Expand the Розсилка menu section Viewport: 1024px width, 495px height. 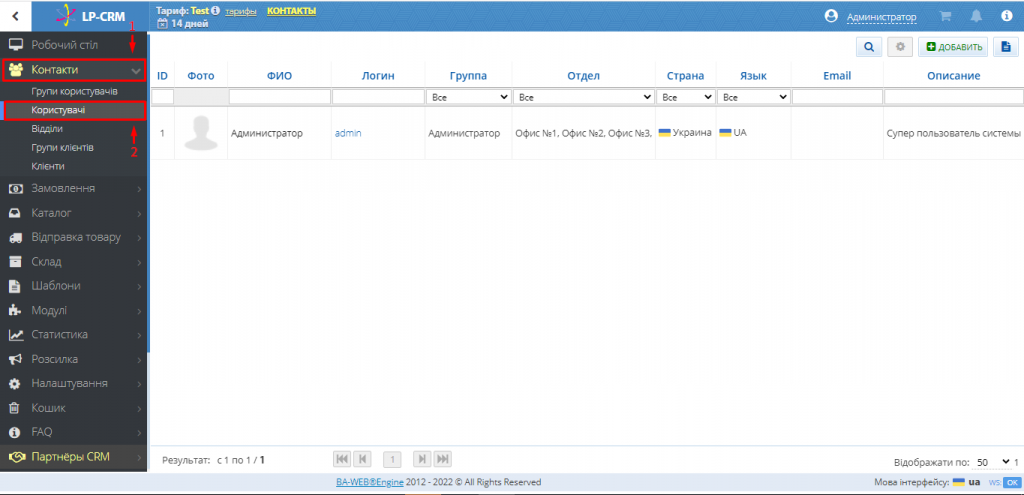(x=74, y=359)
